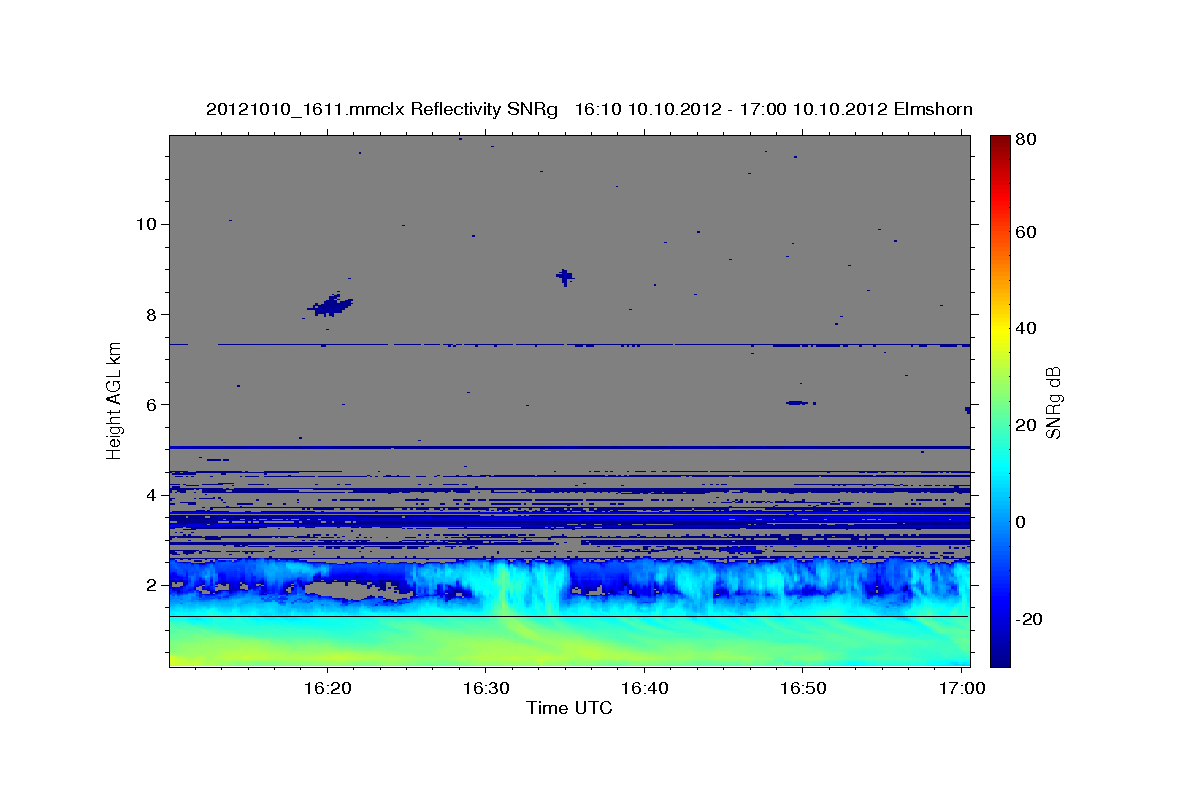Image resolution: width=1200 pixels, height=800 pixels.
Task: Click the 'SNRg dB' colorbar label
Action: (x=1053, y=402)
